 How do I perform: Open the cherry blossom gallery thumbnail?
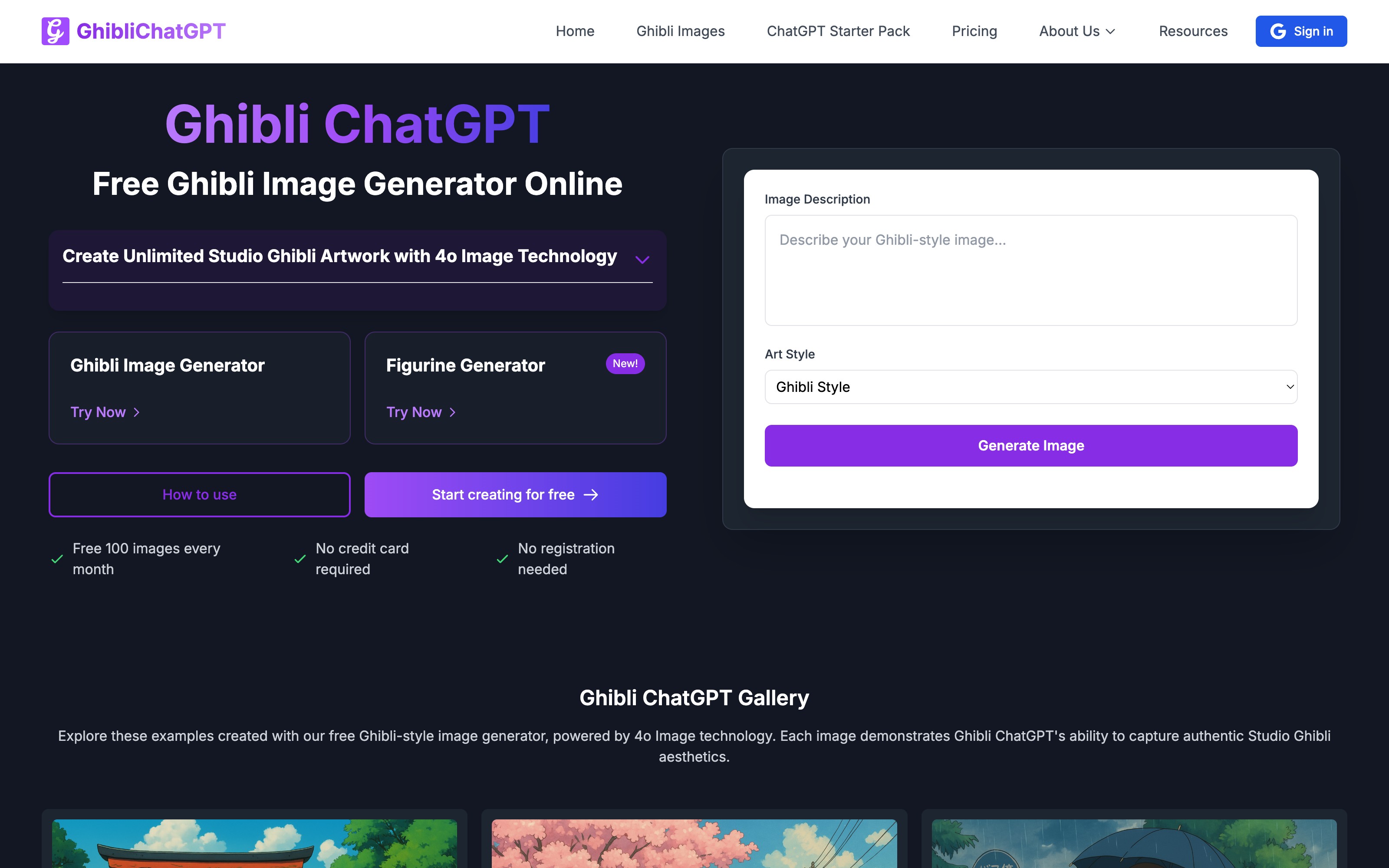pyautogui.click(x=694, y=843)
